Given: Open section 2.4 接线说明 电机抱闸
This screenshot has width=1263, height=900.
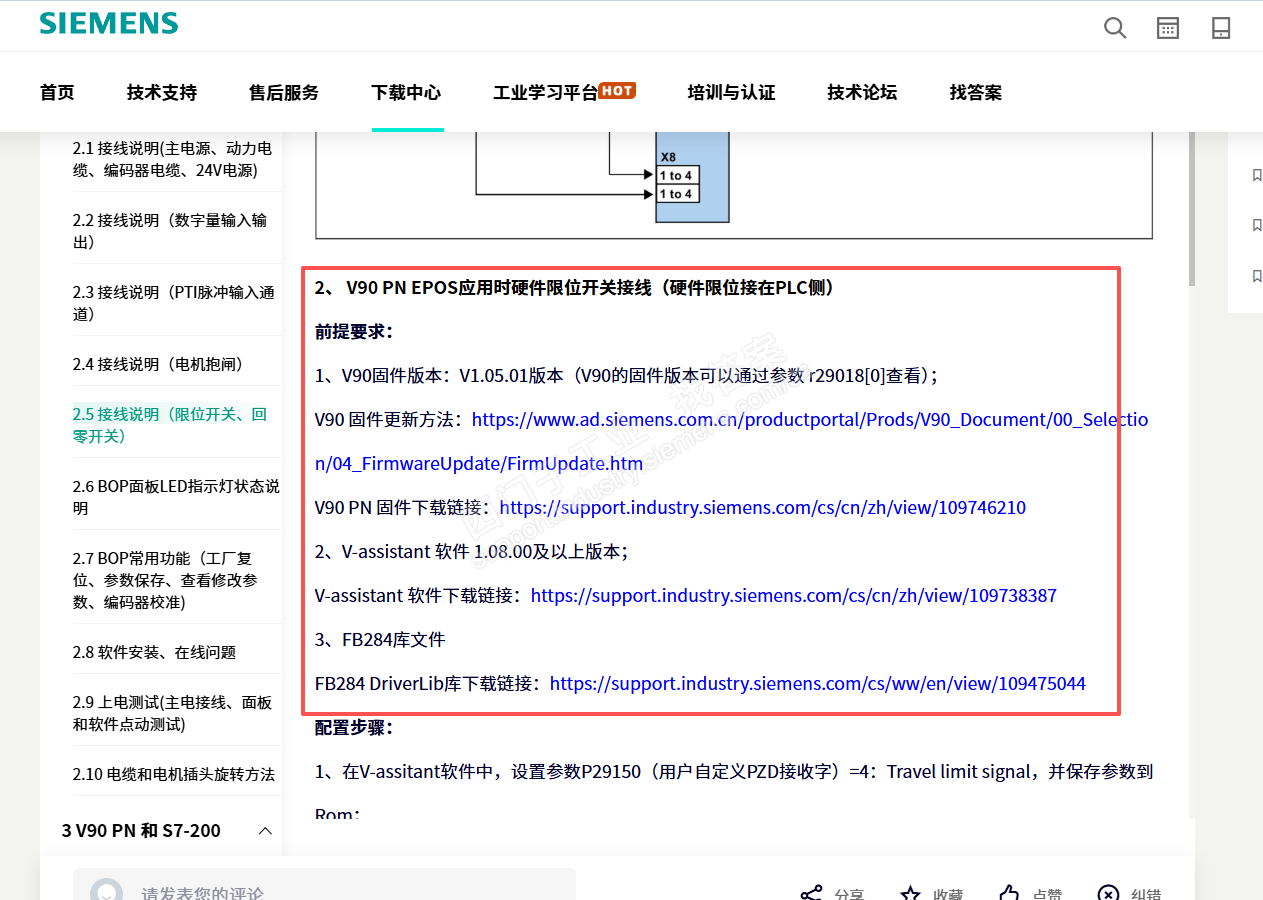Looking at the screenshot, I should pos(158,364).
